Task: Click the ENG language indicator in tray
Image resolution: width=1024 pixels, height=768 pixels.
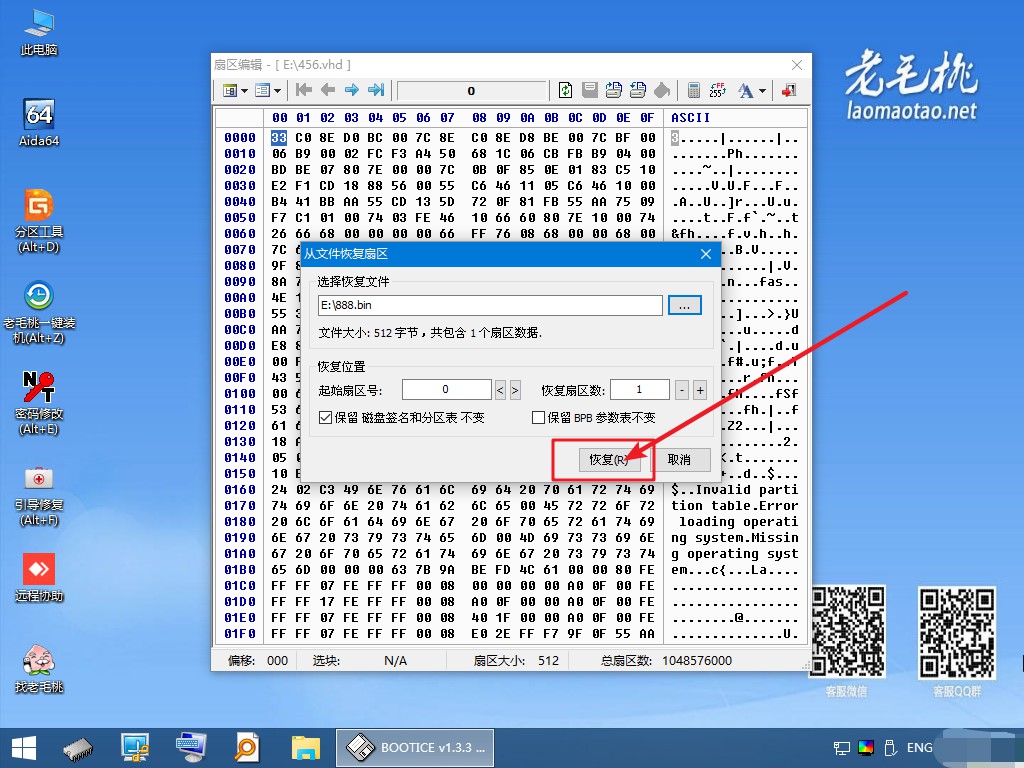Action: click(x=919, y=748)
